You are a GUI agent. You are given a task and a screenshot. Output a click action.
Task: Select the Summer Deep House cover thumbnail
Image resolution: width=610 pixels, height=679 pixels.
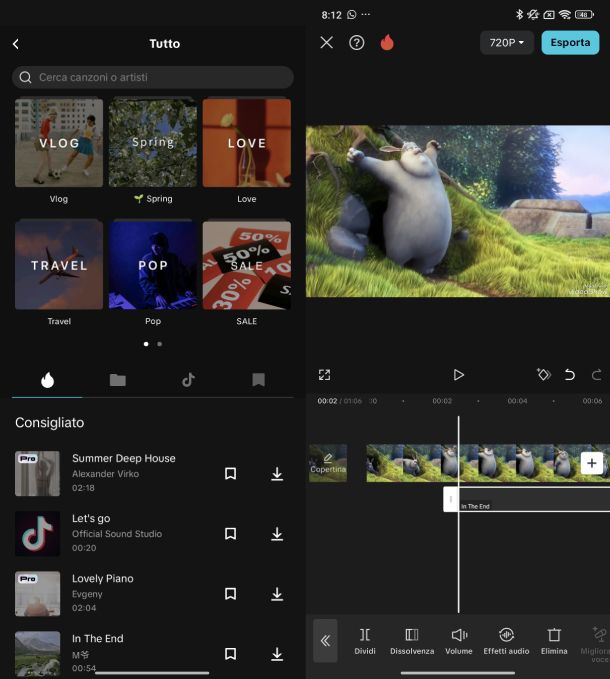[38, 473]
